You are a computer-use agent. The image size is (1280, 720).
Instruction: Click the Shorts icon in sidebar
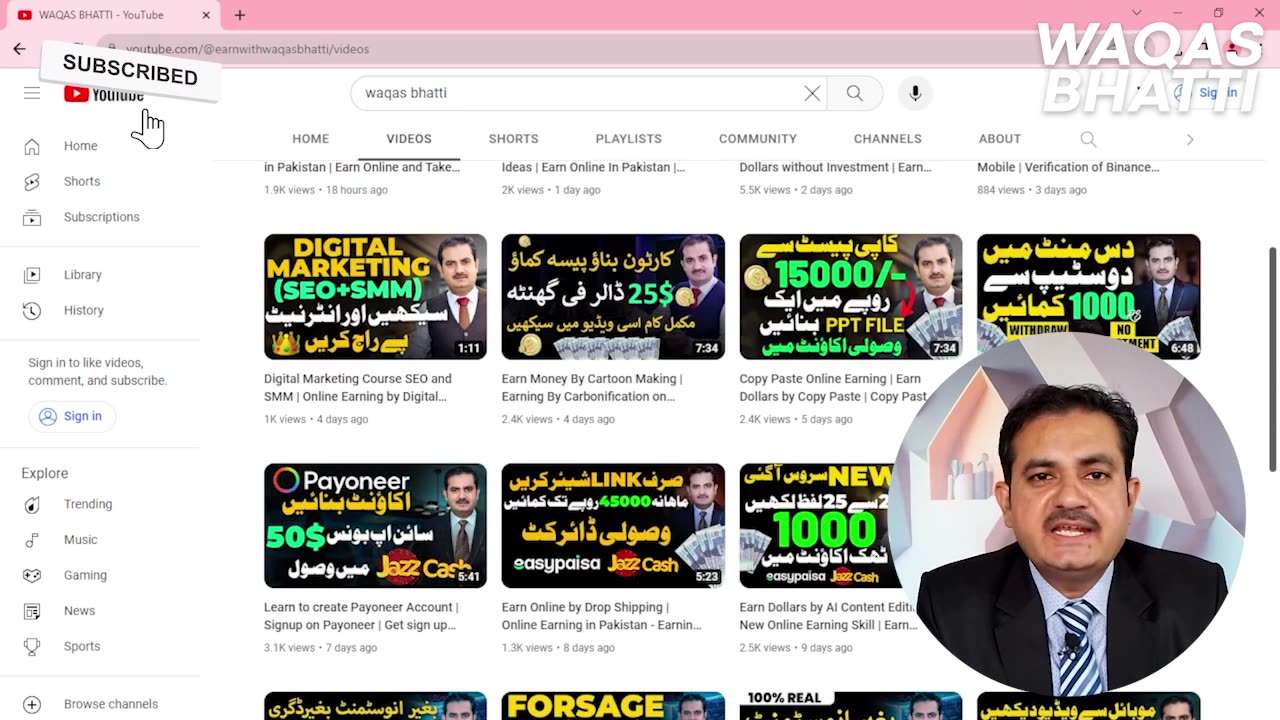pos(32,181)
